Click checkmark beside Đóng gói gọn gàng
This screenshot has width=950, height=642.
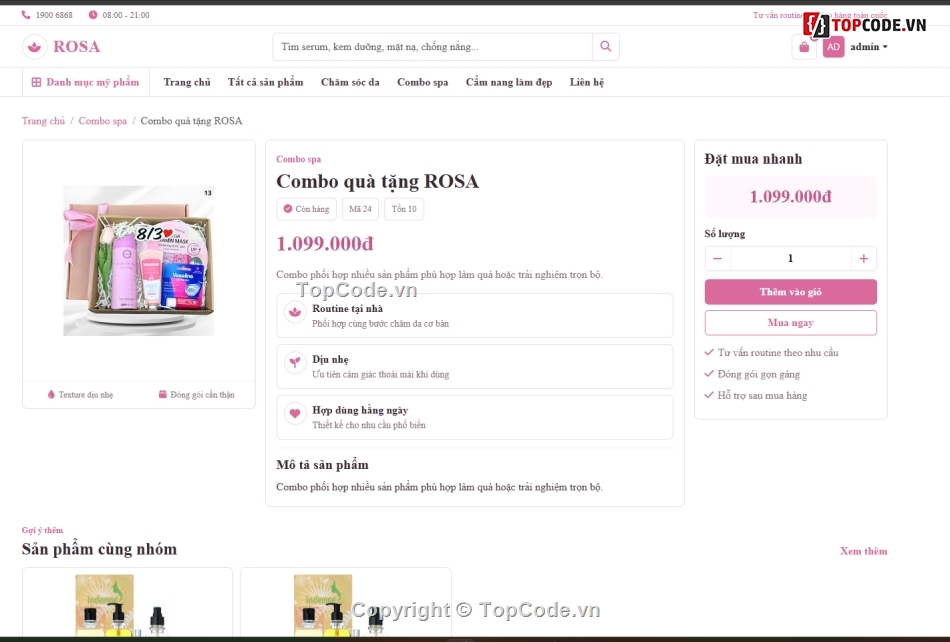click(x=709, y=374)
